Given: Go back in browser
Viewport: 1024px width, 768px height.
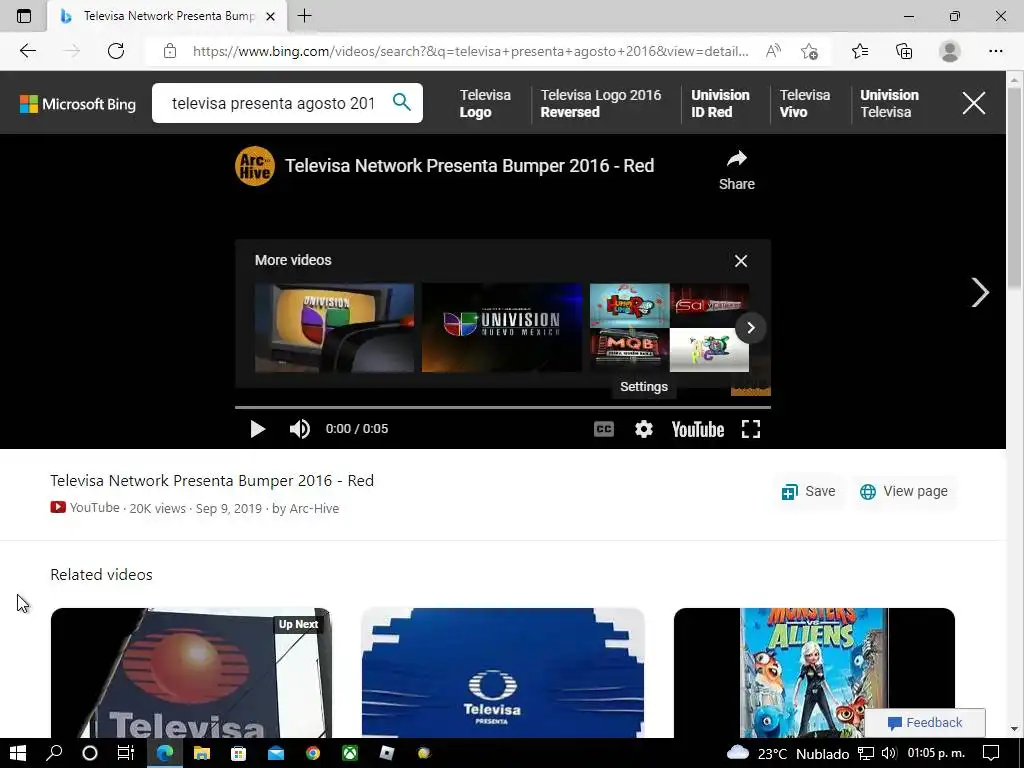Looking at the screenshot, I should click(27, 51).
